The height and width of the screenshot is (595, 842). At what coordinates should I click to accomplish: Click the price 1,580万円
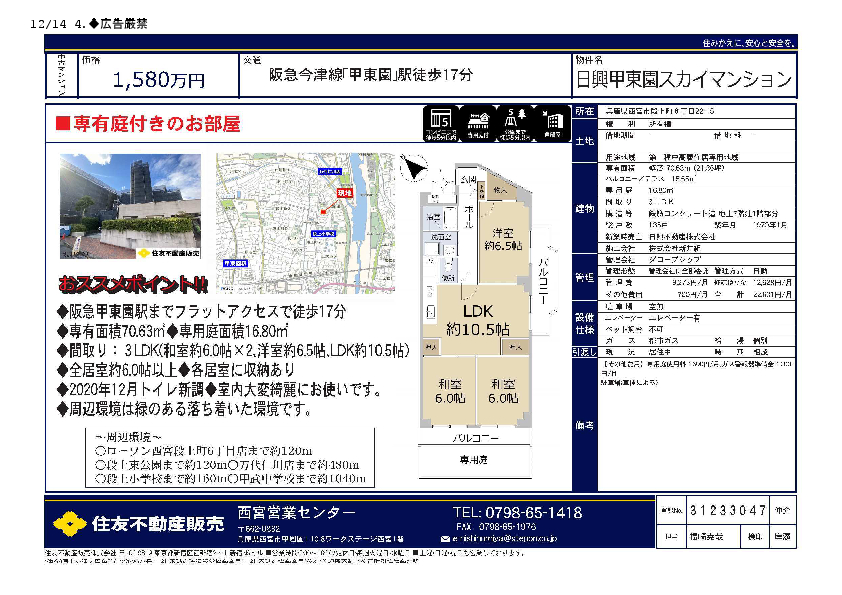click(159, 80)
